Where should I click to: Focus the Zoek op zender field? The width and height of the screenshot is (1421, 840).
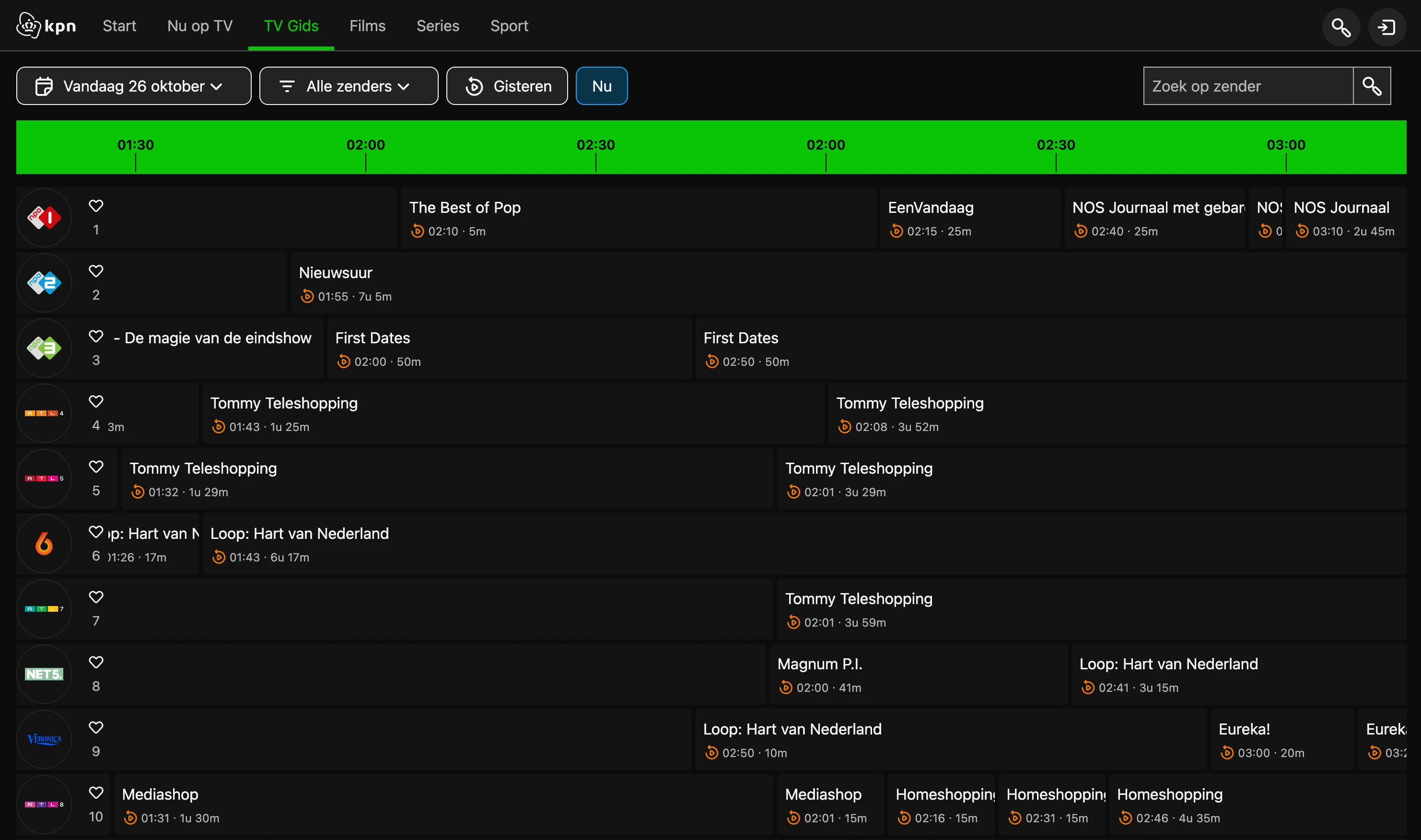[x=1247, y=86]
